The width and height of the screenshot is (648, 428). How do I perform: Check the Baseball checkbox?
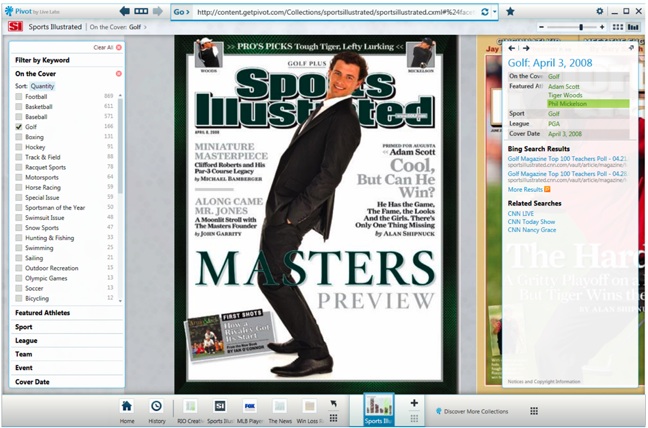coord(19,117)
